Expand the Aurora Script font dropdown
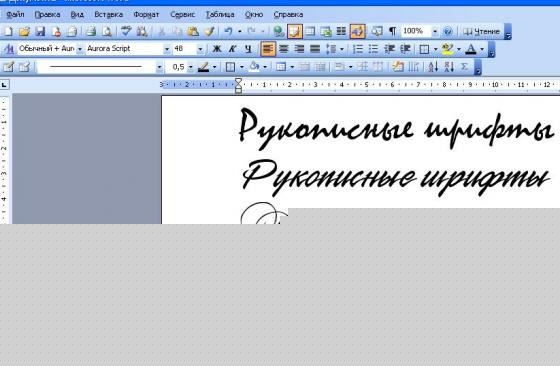 coord(166,49)
